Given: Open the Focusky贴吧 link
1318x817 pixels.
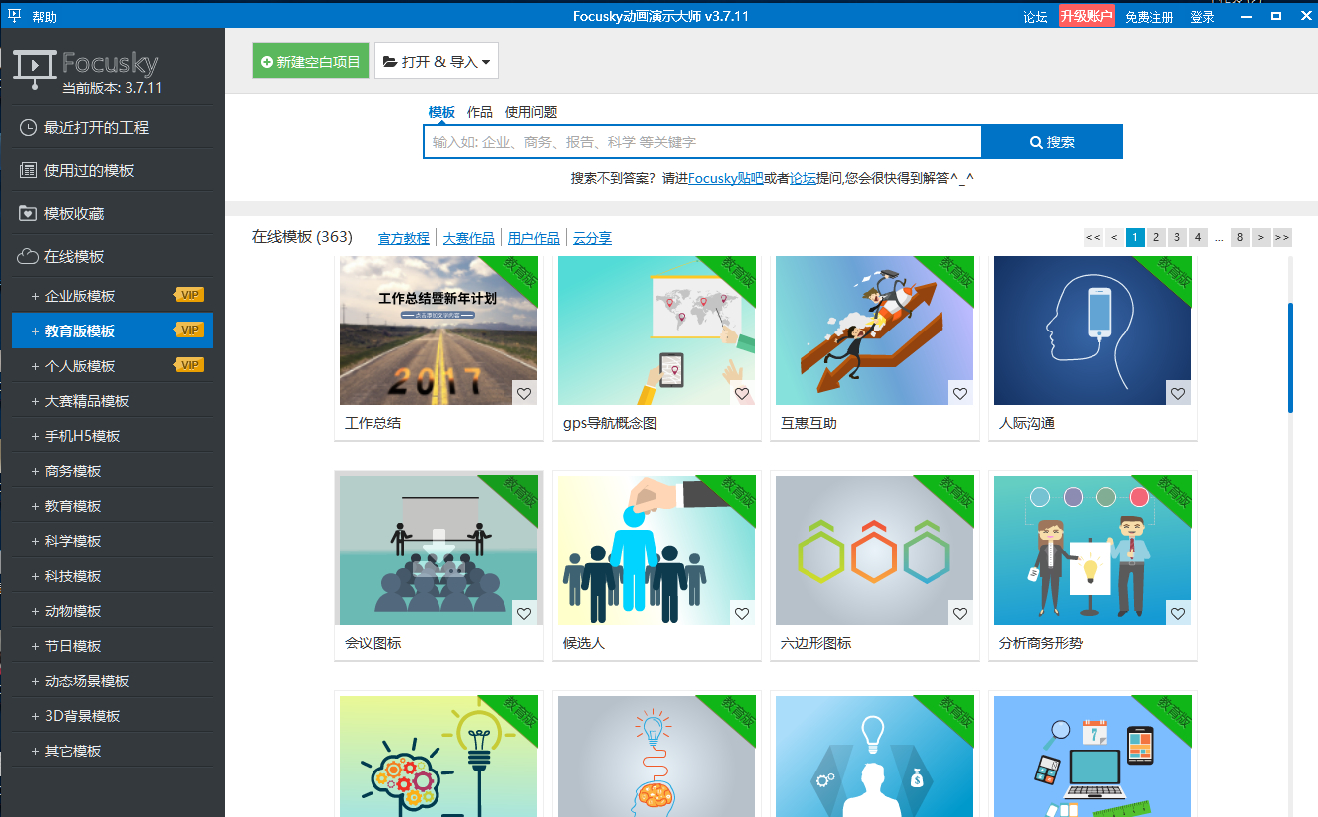Looking at the screenshot, I should (x=726, y=178).
